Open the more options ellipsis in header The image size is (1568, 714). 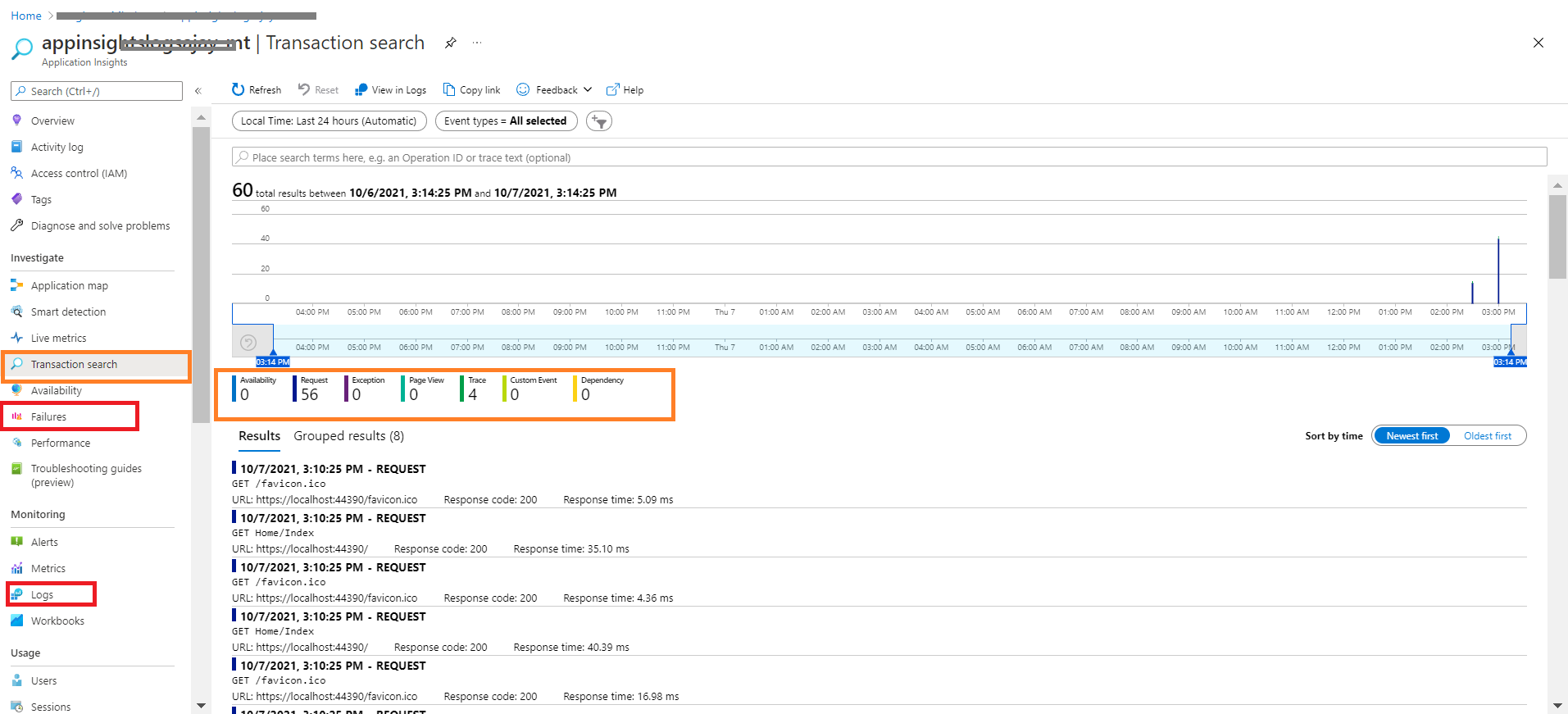click(477, 43)
